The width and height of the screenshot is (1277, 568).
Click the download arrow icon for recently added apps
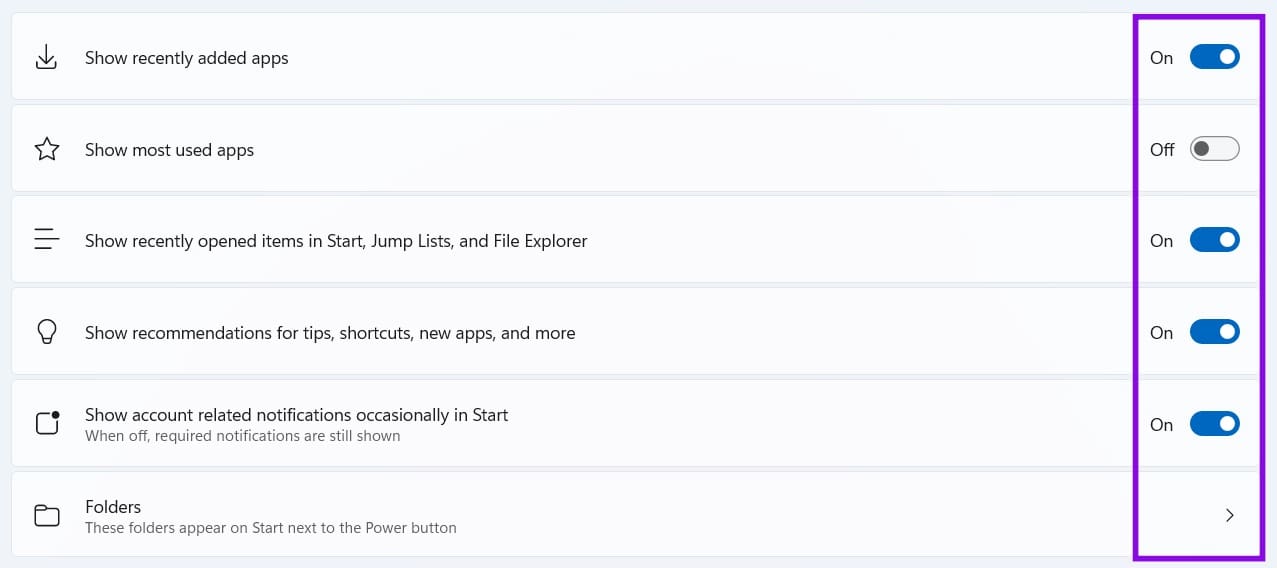(46, 58)
